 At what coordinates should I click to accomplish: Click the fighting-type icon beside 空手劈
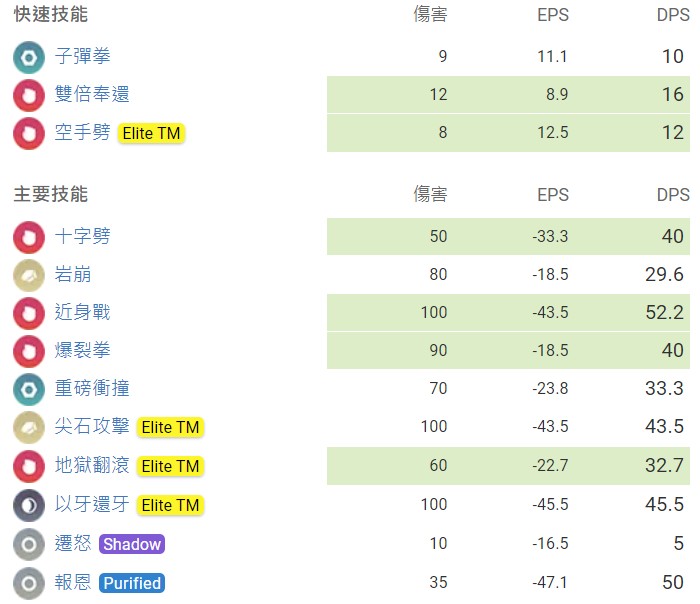(29, 133)
